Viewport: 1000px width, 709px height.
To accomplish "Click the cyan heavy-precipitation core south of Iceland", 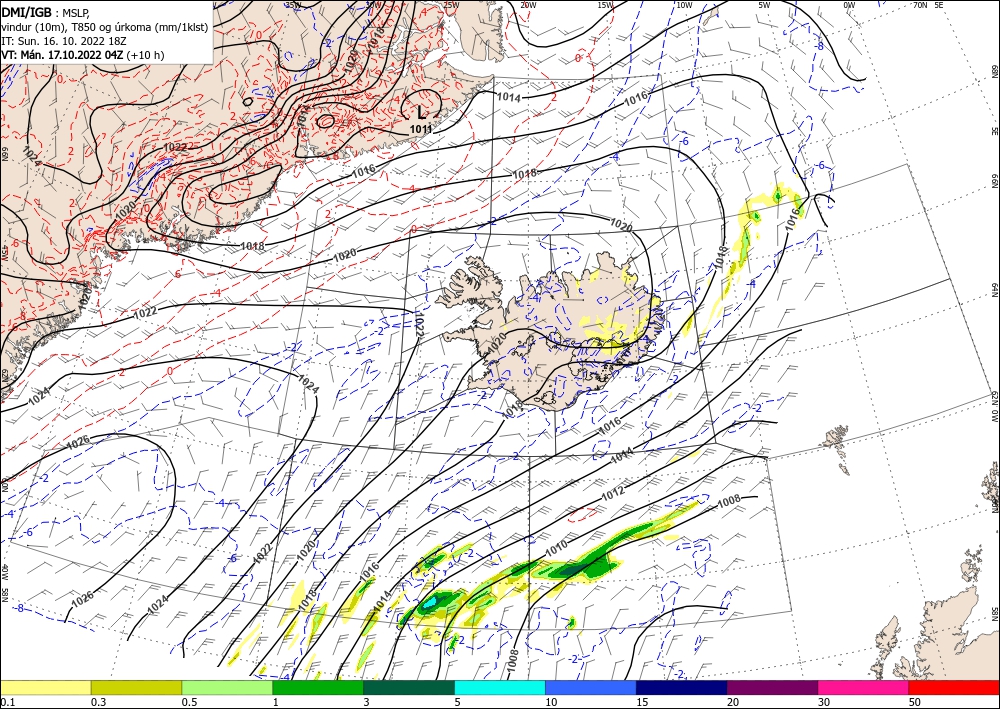I will coord(430,601).
